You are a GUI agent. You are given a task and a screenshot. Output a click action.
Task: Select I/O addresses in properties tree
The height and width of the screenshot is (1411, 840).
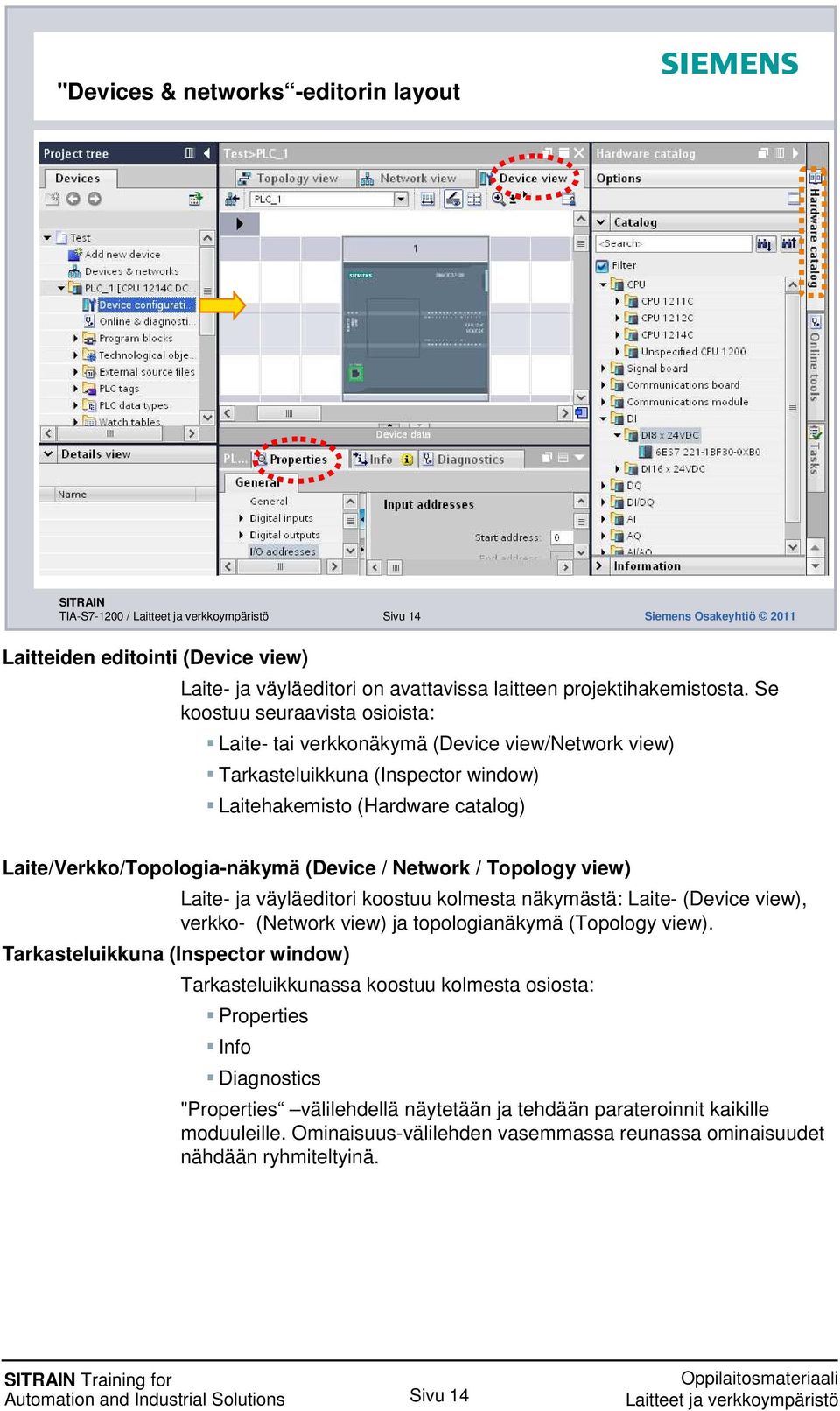282,551
